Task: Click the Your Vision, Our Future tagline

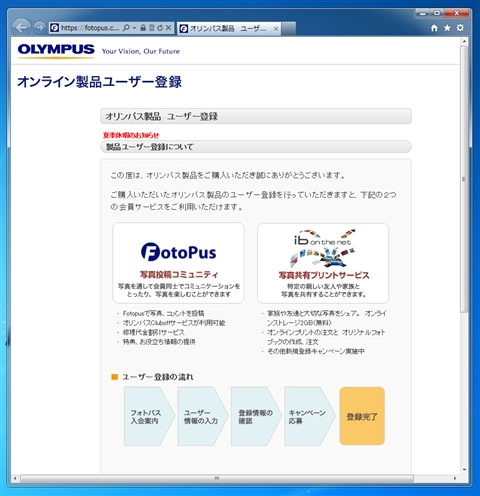Action: (141, 51)
